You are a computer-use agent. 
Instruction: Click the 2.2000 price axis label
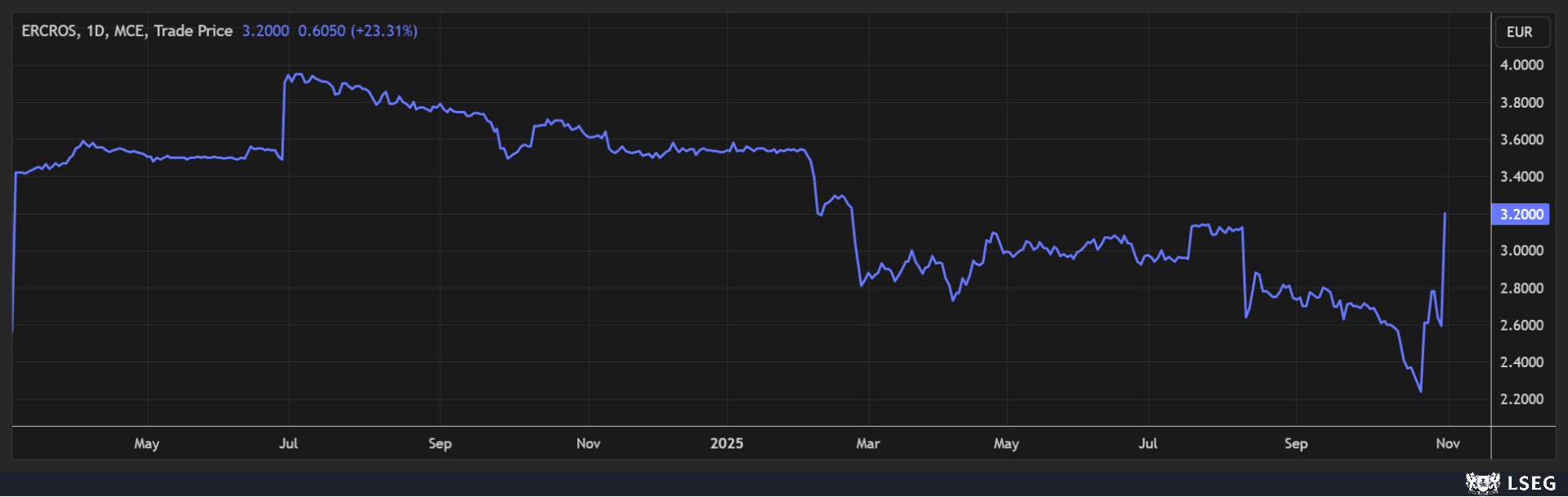(x=1521, y=400)
